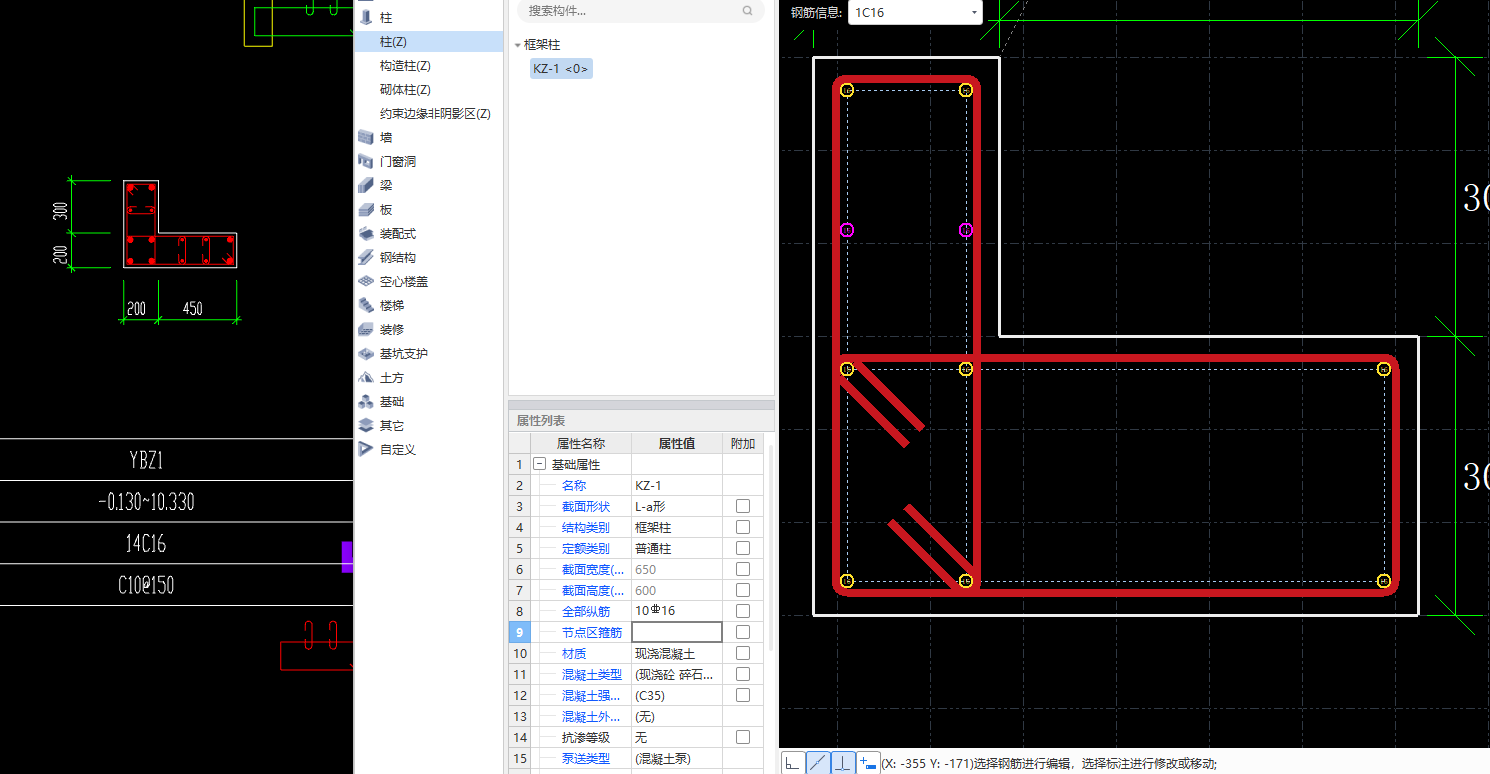This screenshot has height=774, width=1490.
Task: Click the (C35) concrete strength value
Action: pos(677,695)
